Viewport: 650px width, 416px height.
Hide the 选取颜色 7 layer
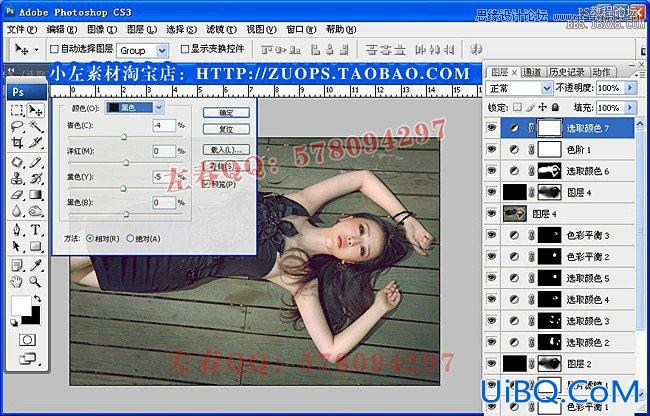click(x=492, y=128)
